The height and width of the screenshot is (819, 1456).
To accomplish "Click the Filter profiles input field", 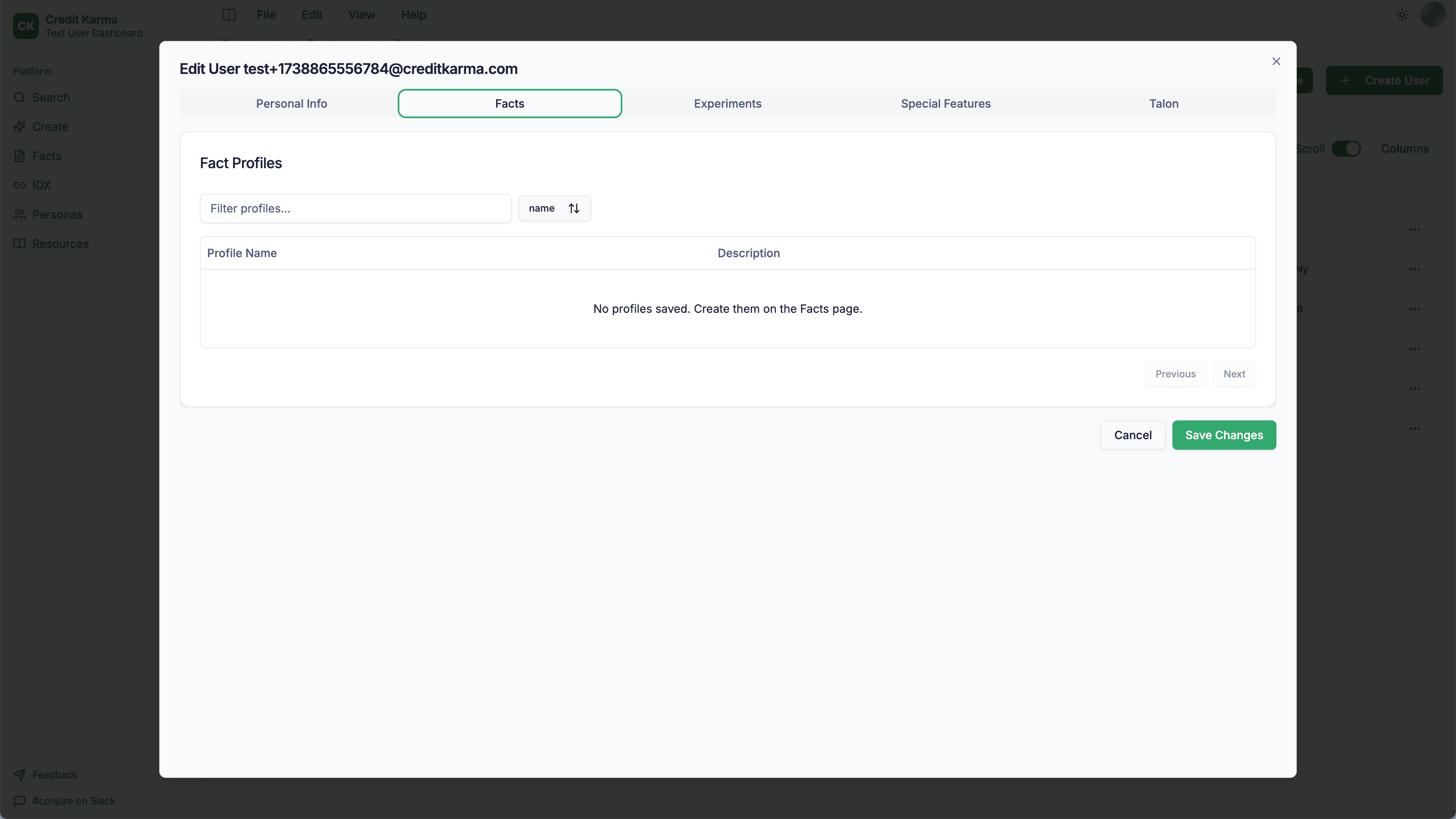I will coord(355,208).
